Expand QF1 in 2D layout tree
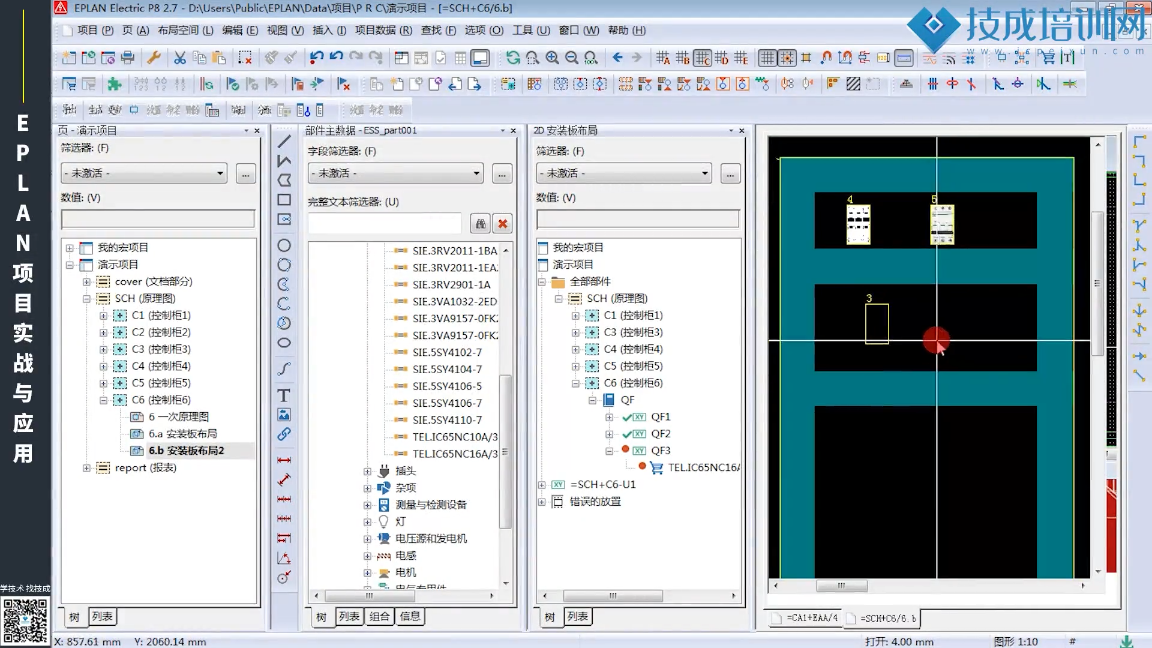The height and width of the screenshot is (648, 1152). (x=609, y=417)
